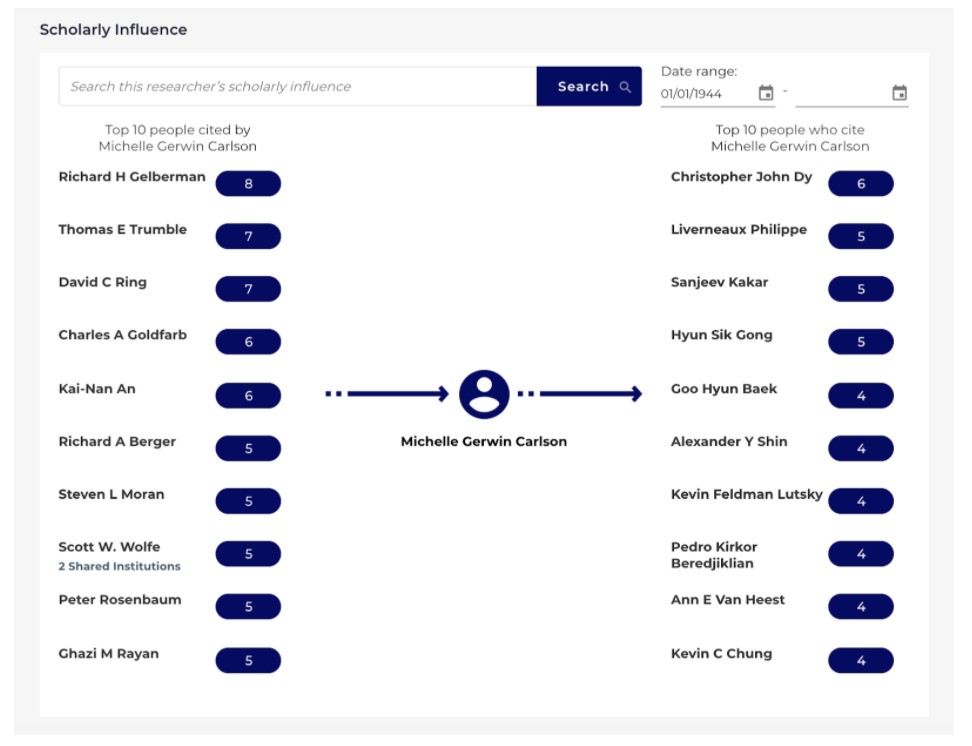This screenshot has width=972, height=746.
Task: Open Ghazi M Rayan's profile
Action: (108, 654)
